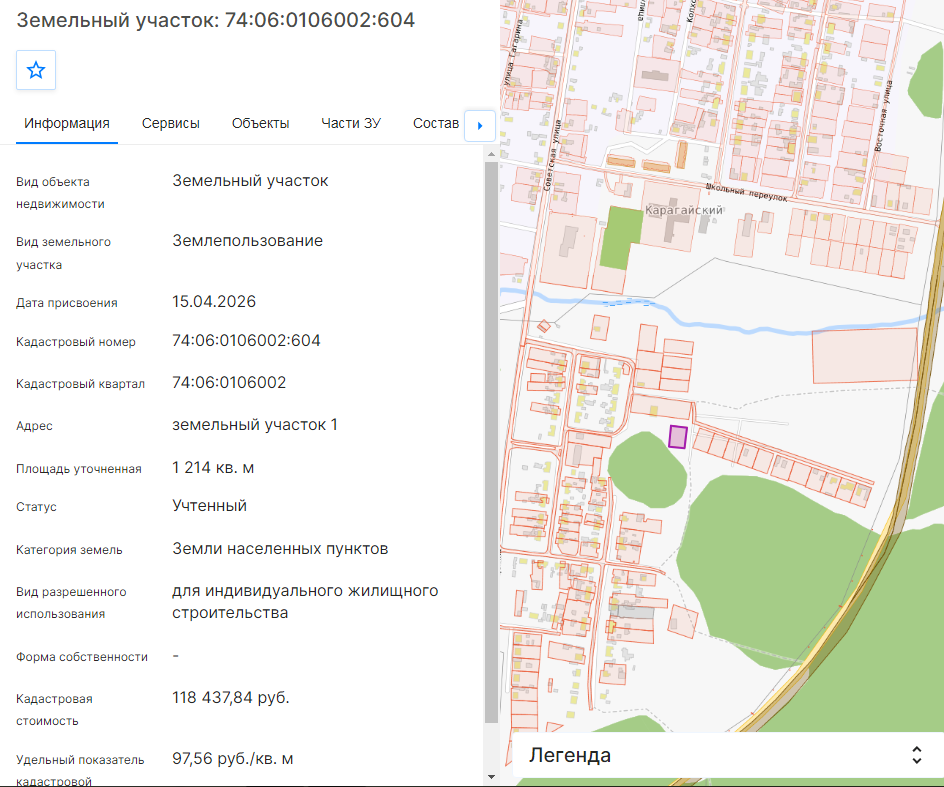944x787 pixels.
Task: Click Карагайский label on map
Action: (684, 210)
